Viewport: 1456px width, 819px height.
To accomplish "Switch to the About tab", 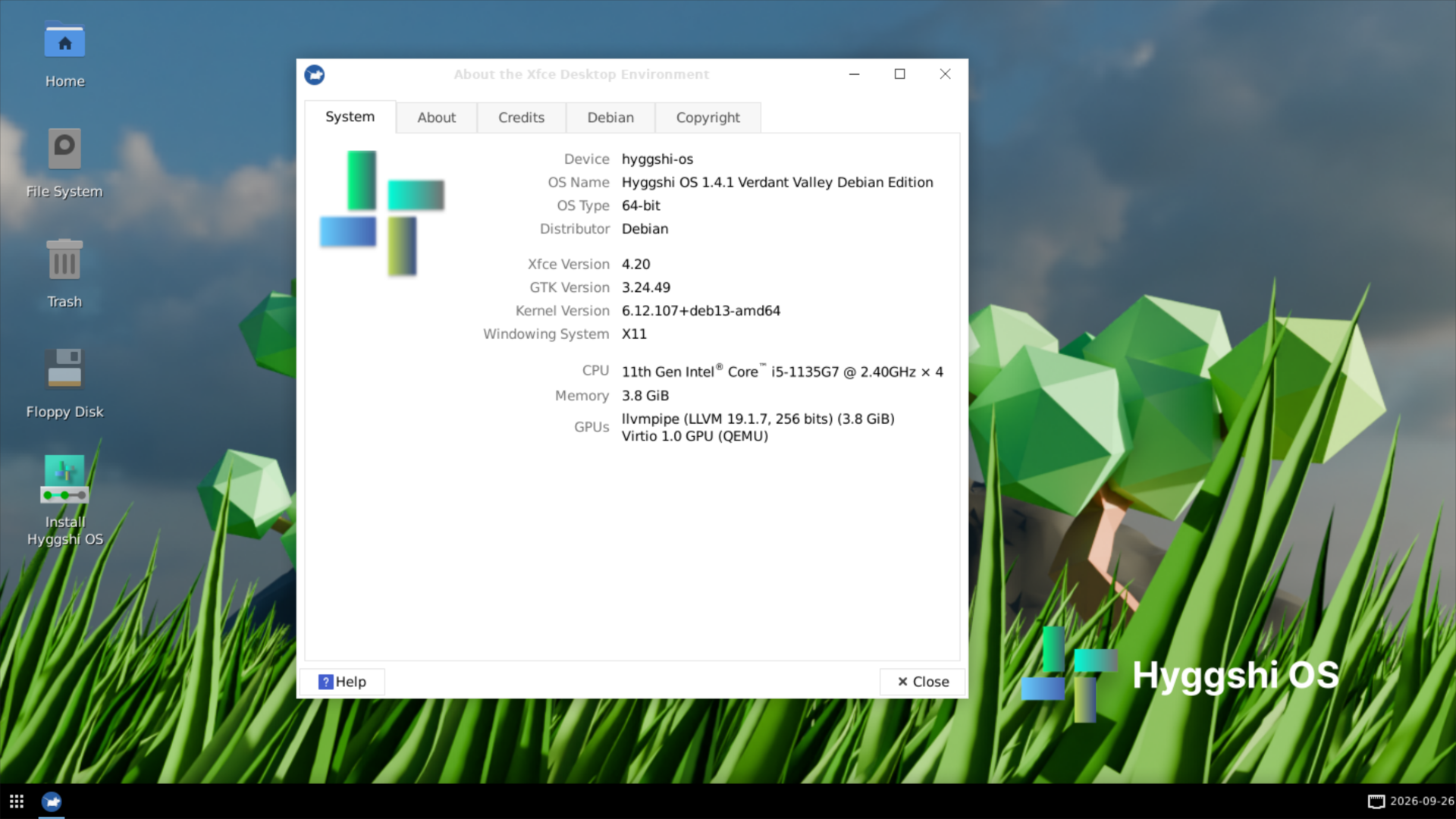I will coord(436,118).
